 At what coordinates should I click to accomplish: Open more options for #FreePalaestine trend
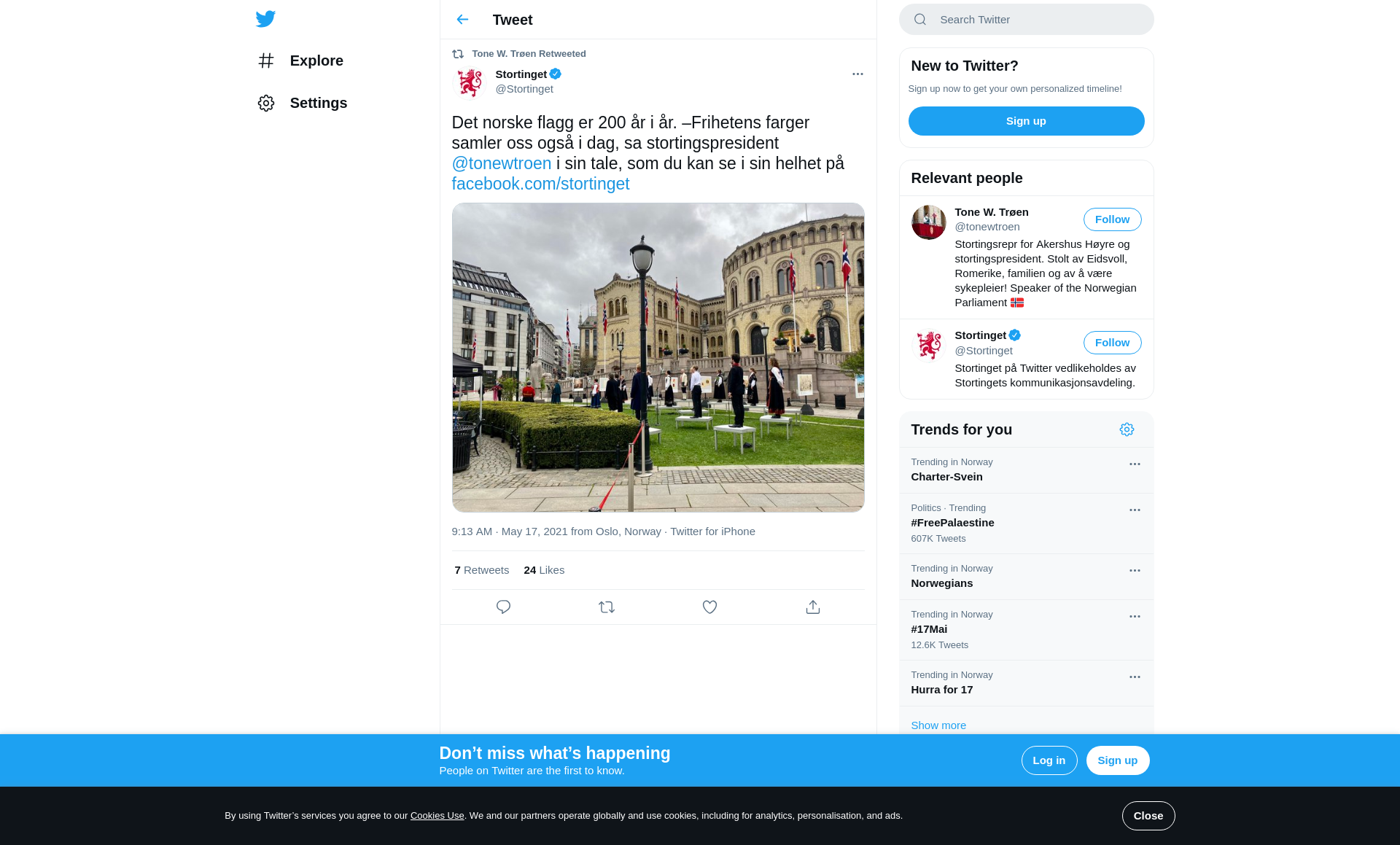tap(1135, 510)
